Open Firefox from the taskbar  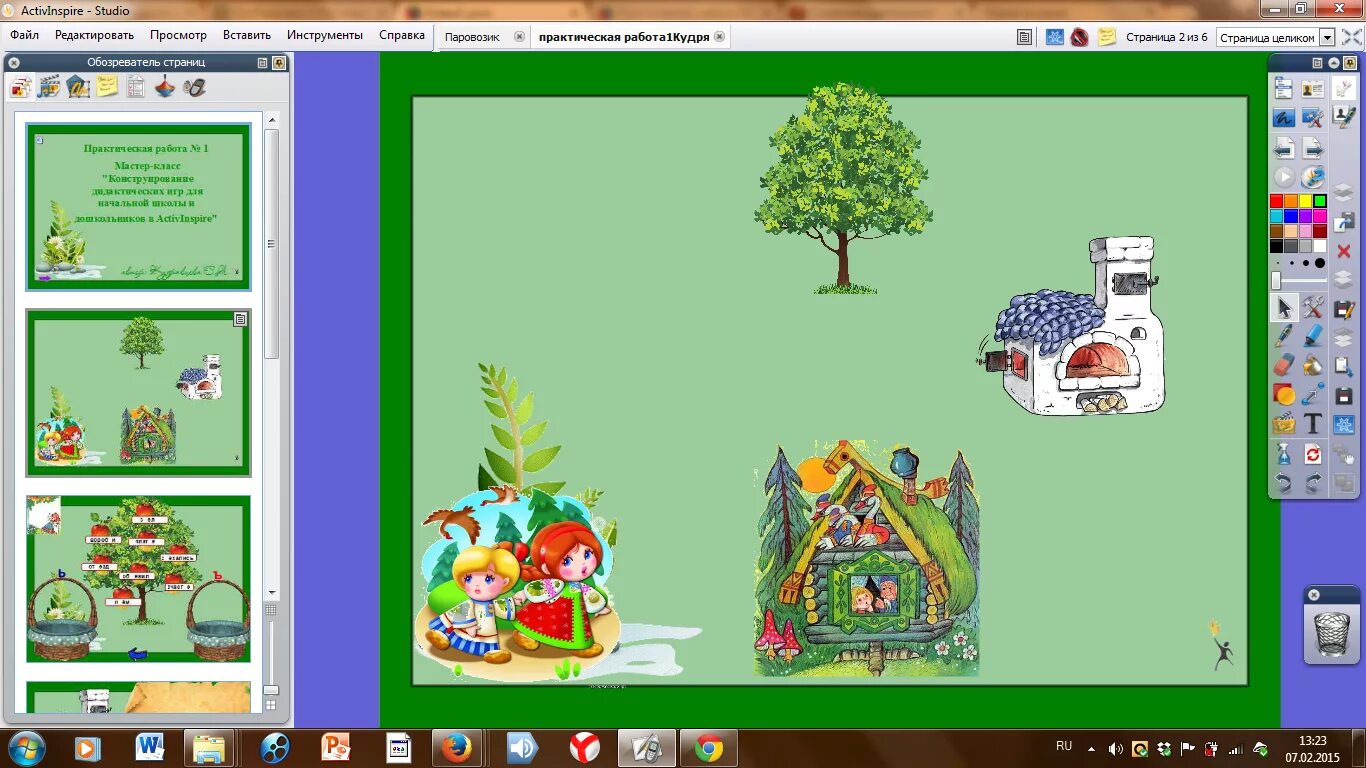click(458, 747)
